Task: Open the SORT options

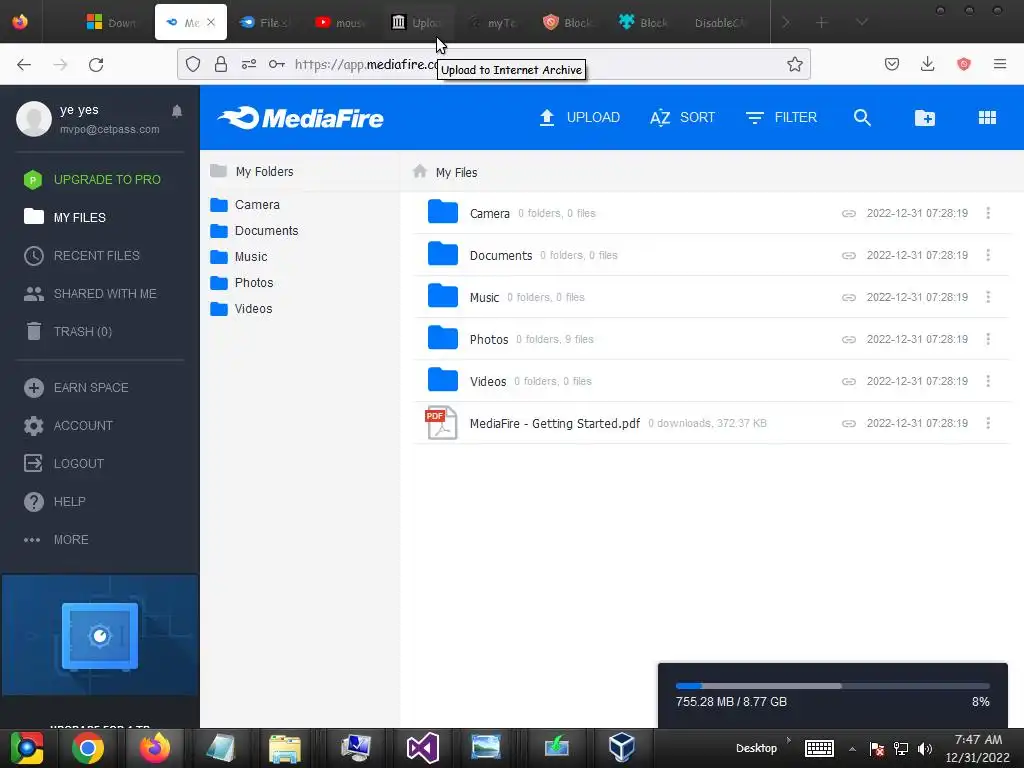Action: pyautogui.click(x=682, y=118)
